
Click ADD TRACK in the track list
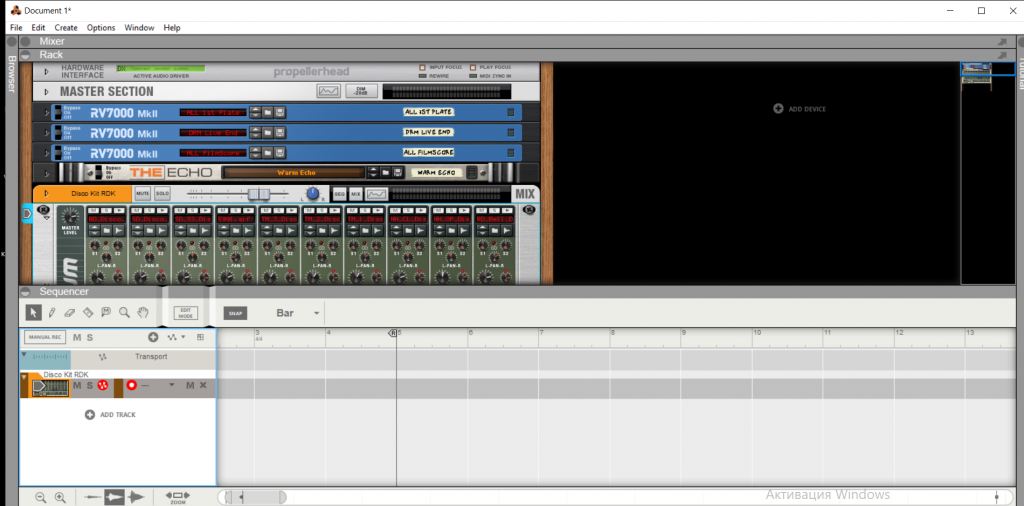pos(110,415)
